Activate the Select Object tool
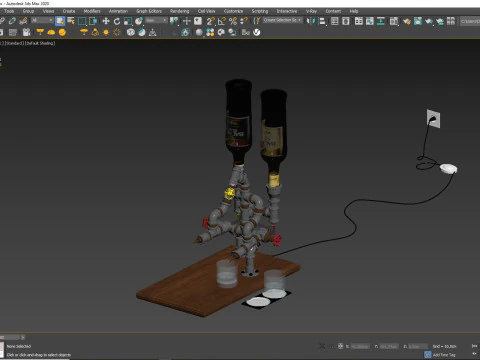Screen dimensions: 480x360 coord(60,21)
